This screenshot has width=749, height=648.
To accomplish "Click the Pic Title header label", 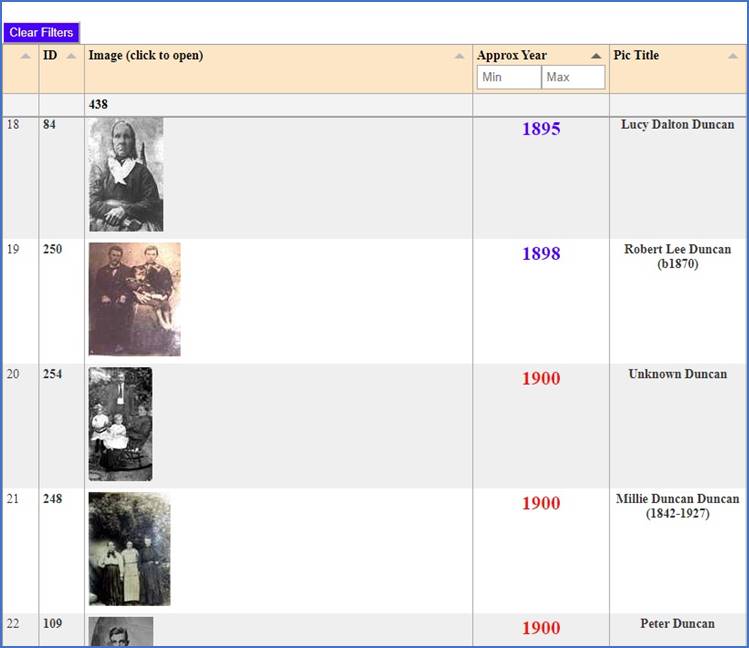I will [636, 55].
